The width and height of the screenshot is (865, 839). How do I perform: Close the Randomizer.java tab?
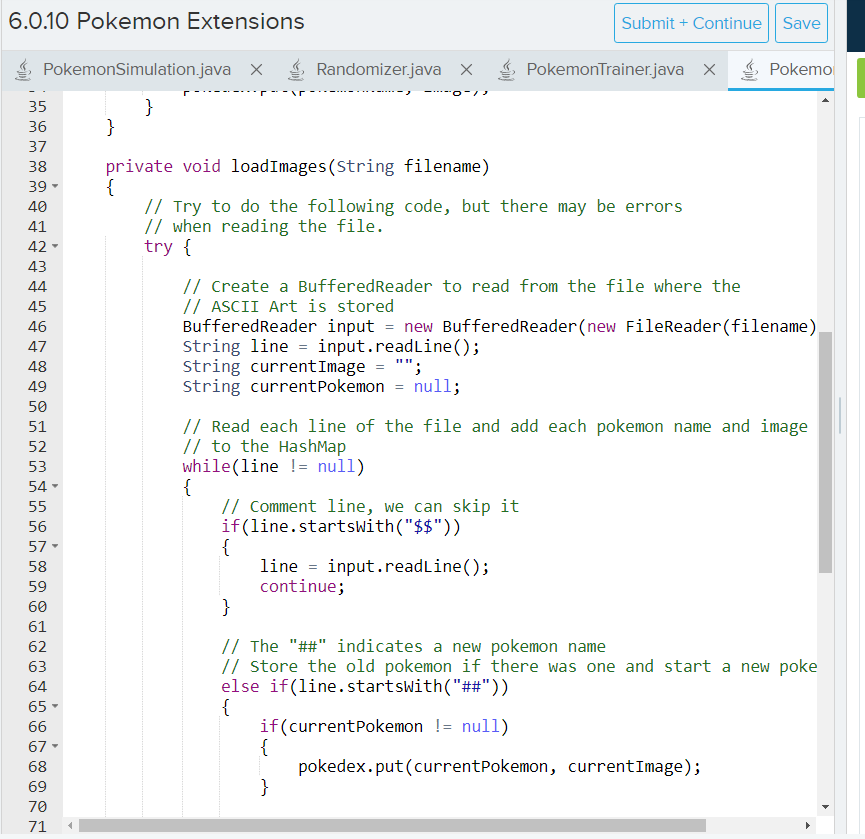click(467, 70)
